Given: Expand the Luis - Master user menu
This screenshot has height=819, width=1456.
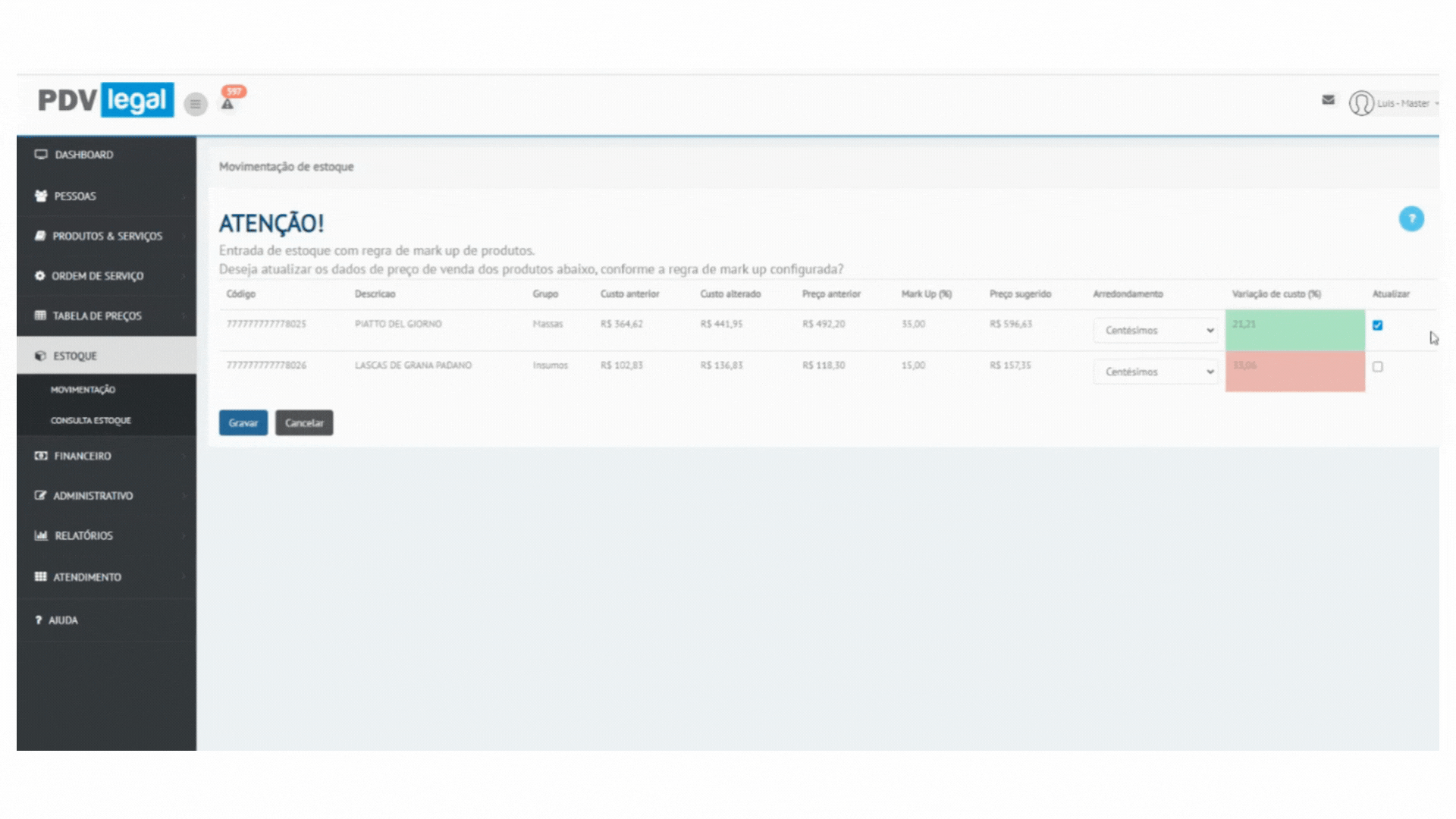Looking at the screenshot, I should point(1407,103).
